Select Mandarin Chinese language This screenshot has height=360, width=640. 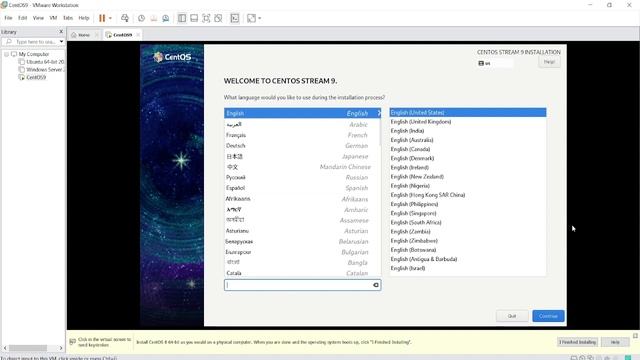tap(302, 167)
